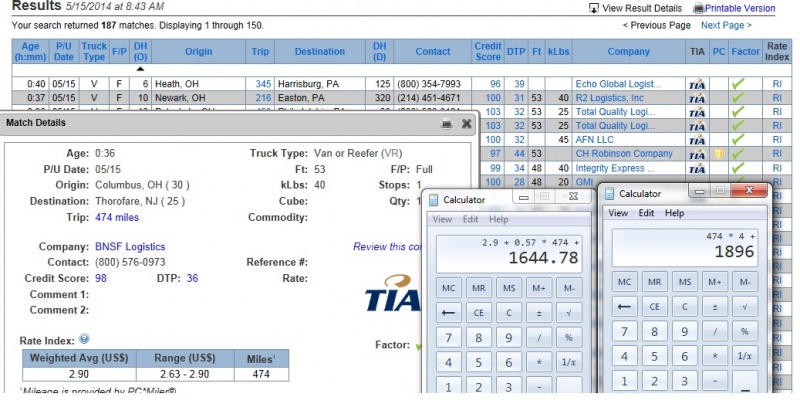Click the factor checkmark for CH Robinson Company
800x407 pixels.
(738, 154)
